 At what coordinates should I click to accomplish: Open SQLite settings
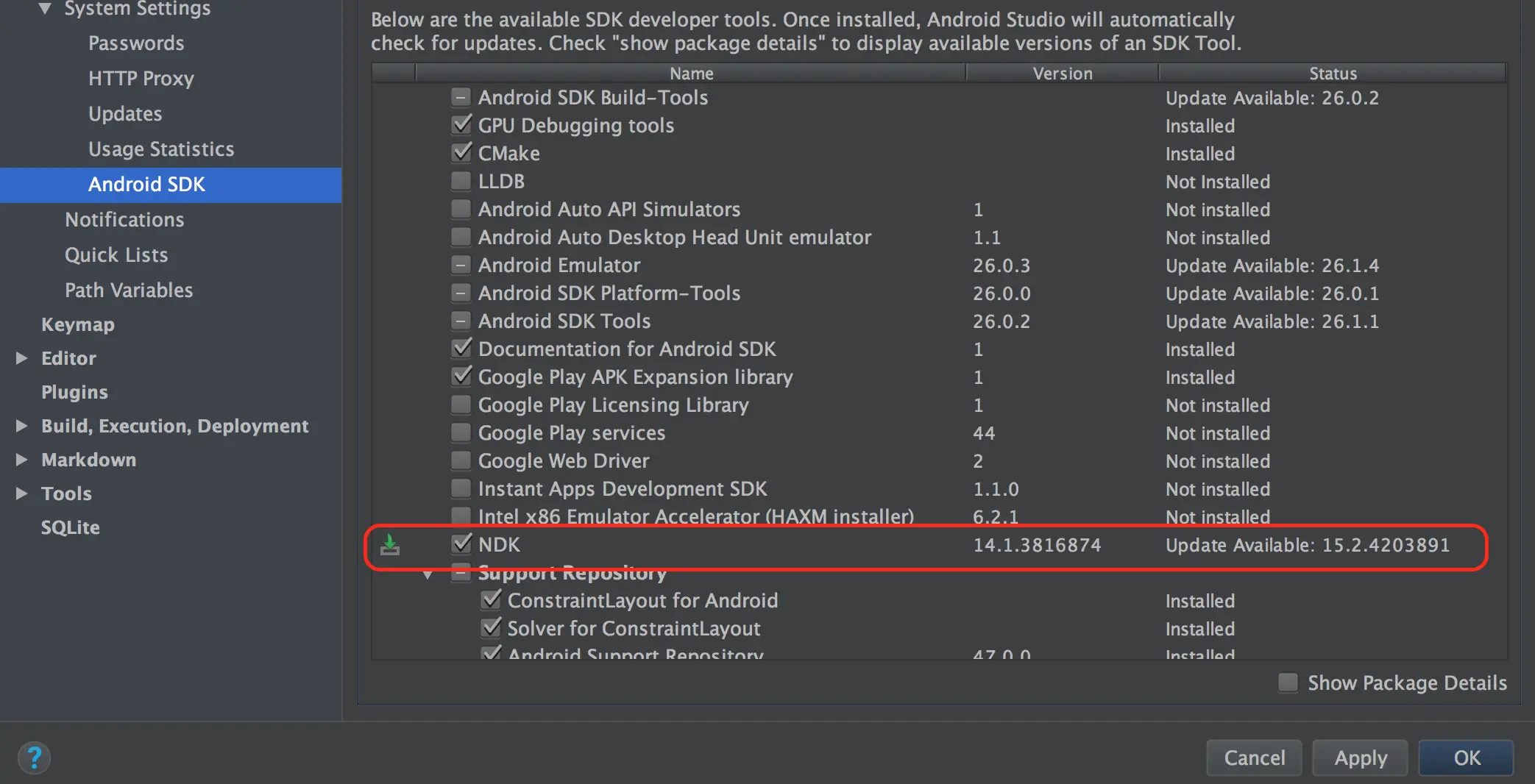[x=71, y=527]
